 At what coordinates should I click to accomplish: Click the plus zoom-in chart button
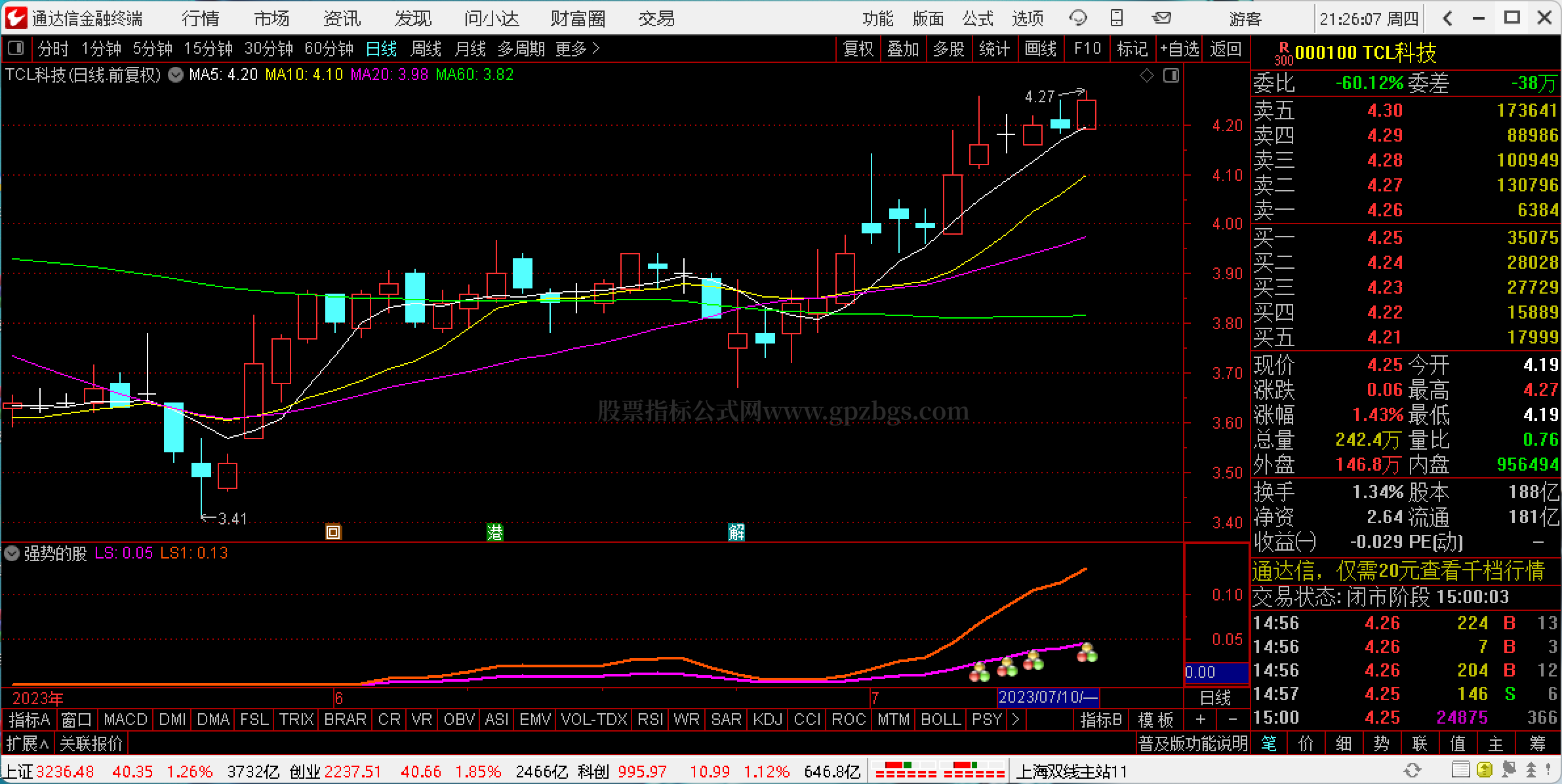click(x=1200, y=719)
